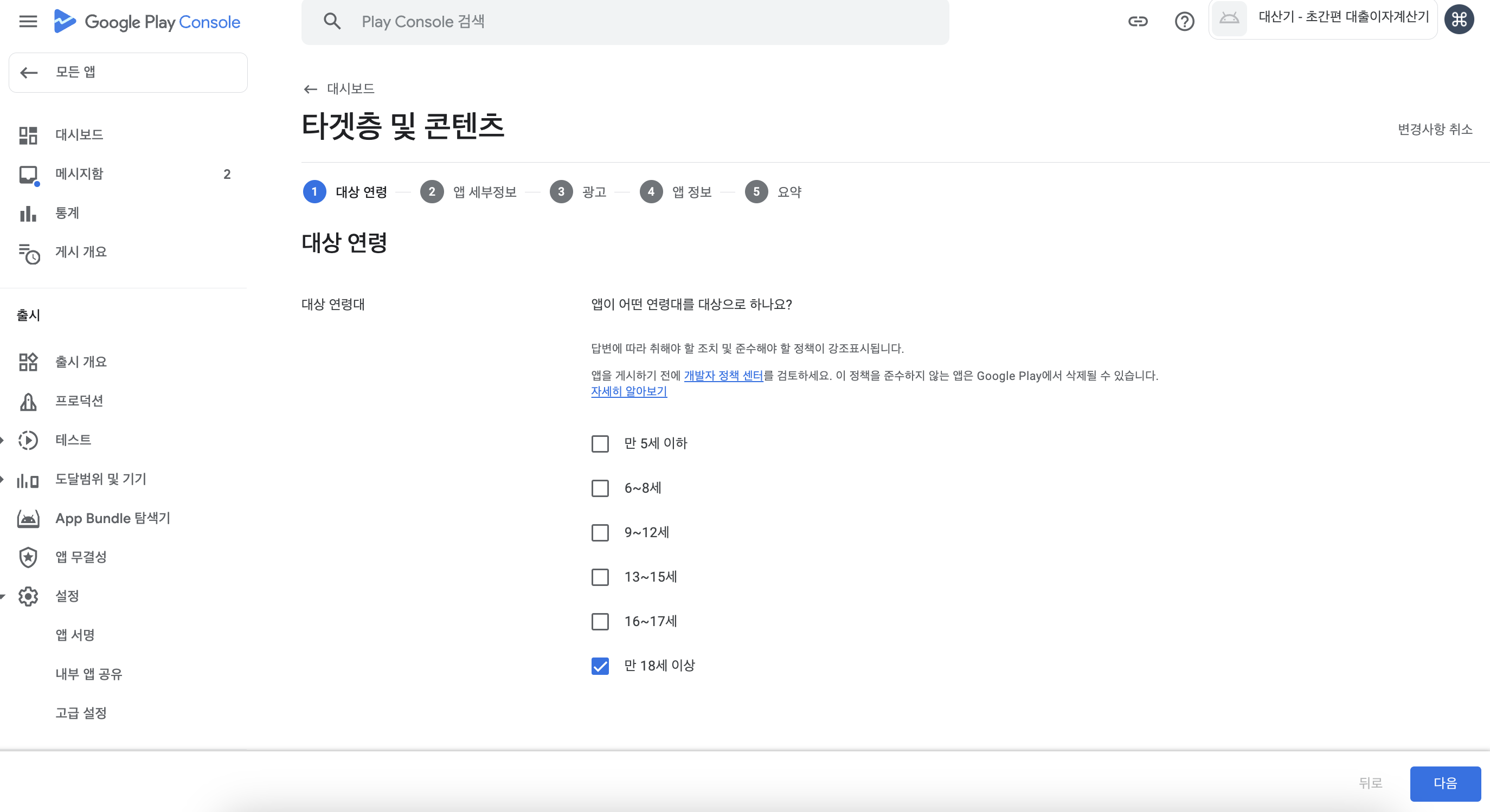Click the hamburger menu icon
The width and height of the screenshot is (1490, 812).
(28, 21)
